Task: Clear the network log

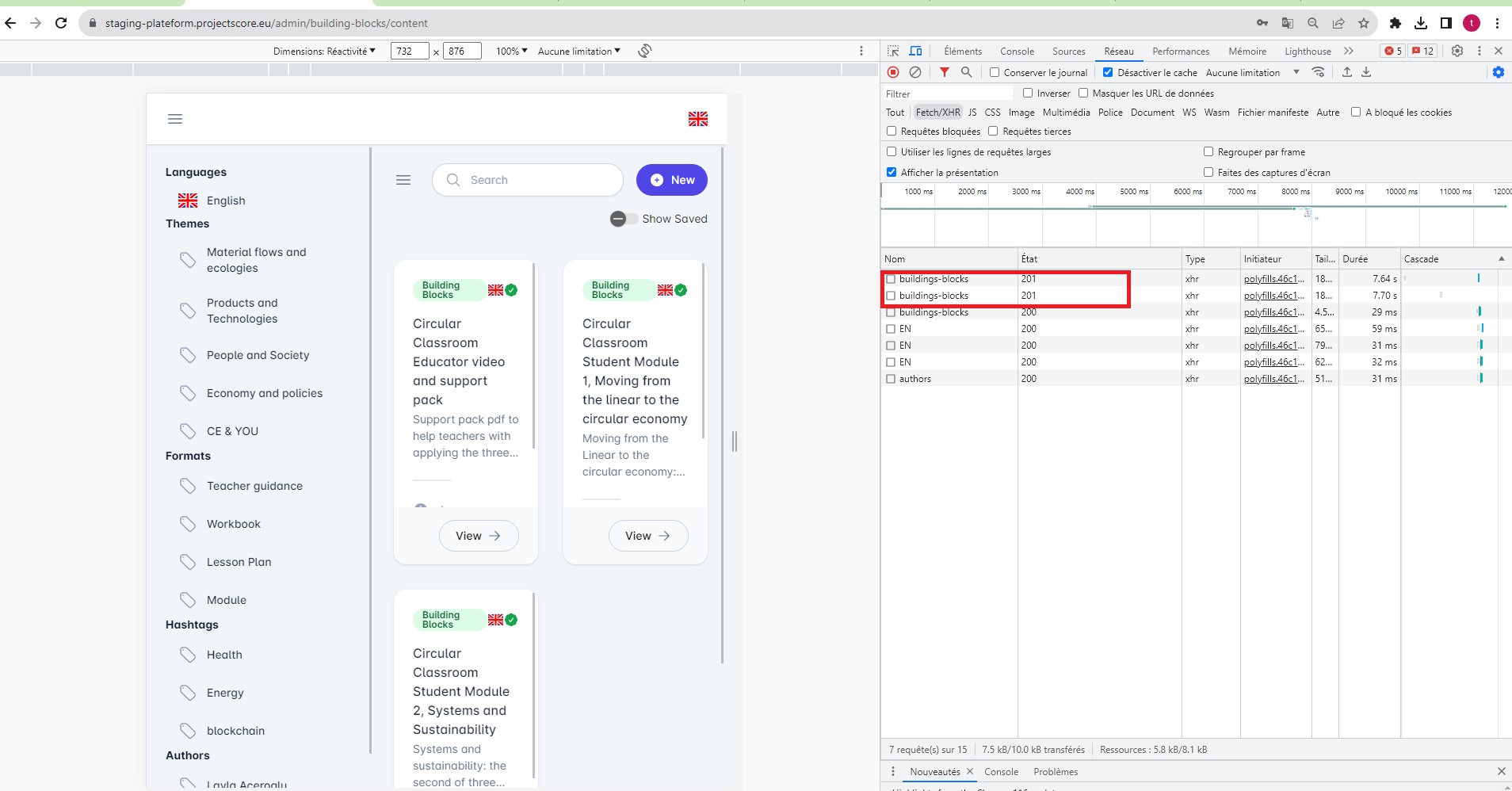Action: tap(915, 72)
